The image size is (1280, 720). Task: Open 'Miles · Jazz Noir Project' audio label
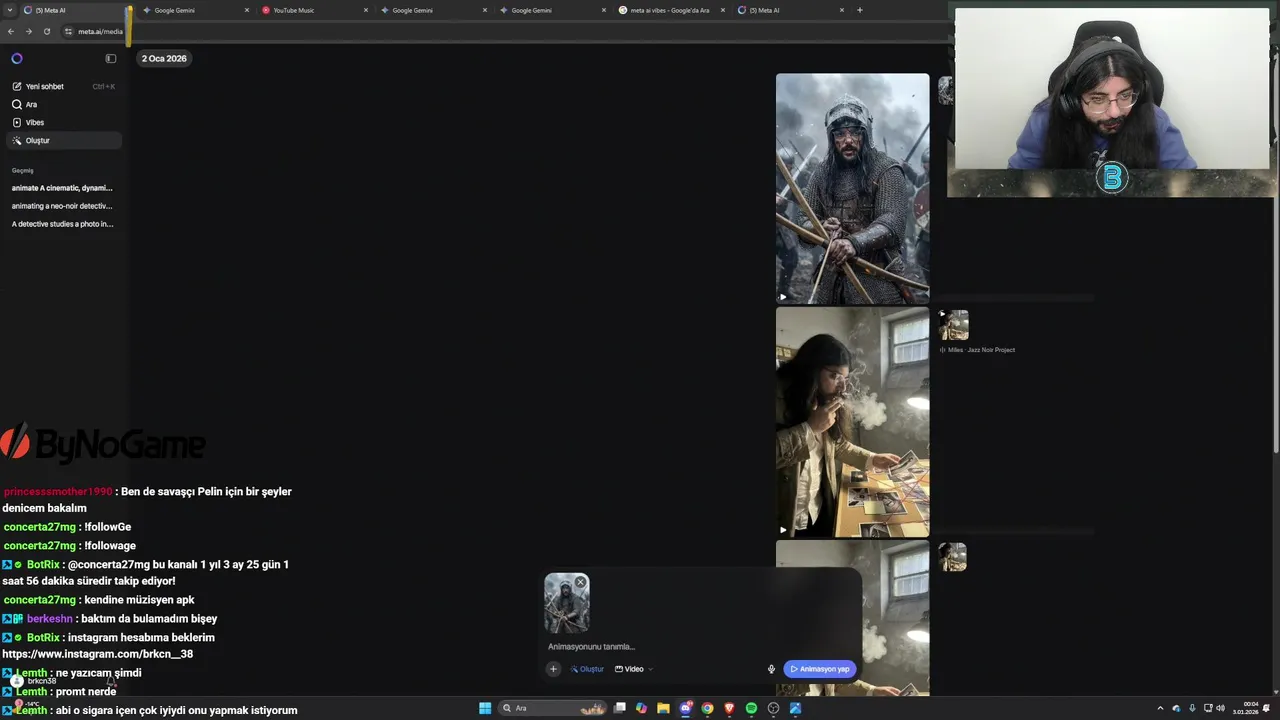pyautogui.click(x=977, y=350)
